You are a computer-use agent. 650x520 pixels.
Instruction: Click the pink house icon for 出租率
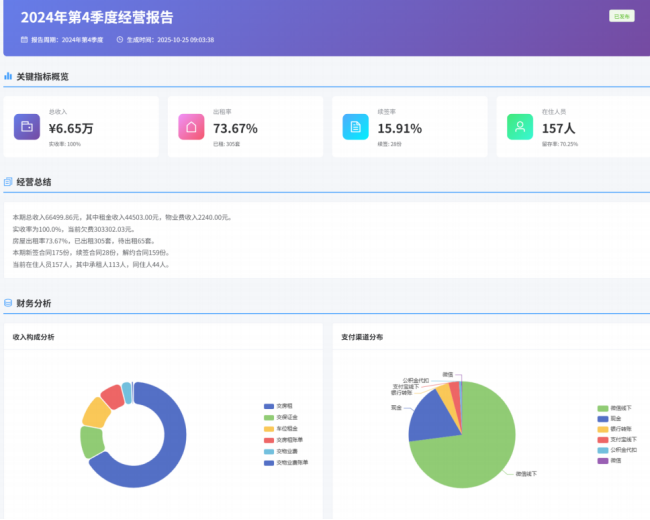tap(191, 127)
